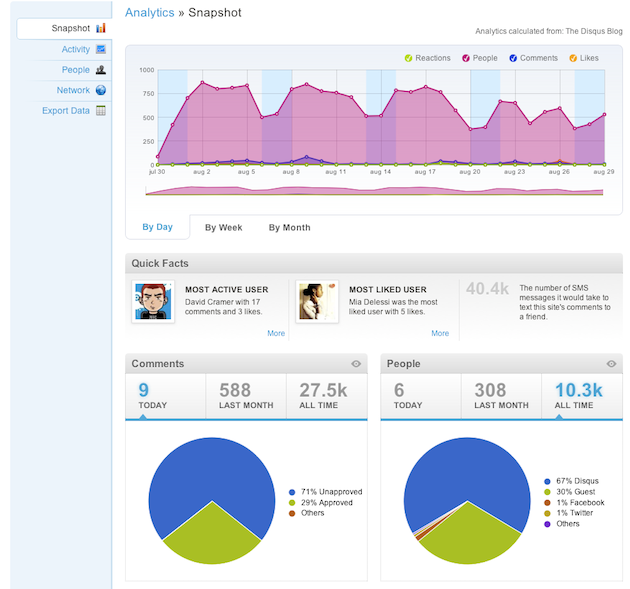The image size is (630, 589).
Task: Toggle the Reactions series checkbox
Action: [x=409, y=58]
